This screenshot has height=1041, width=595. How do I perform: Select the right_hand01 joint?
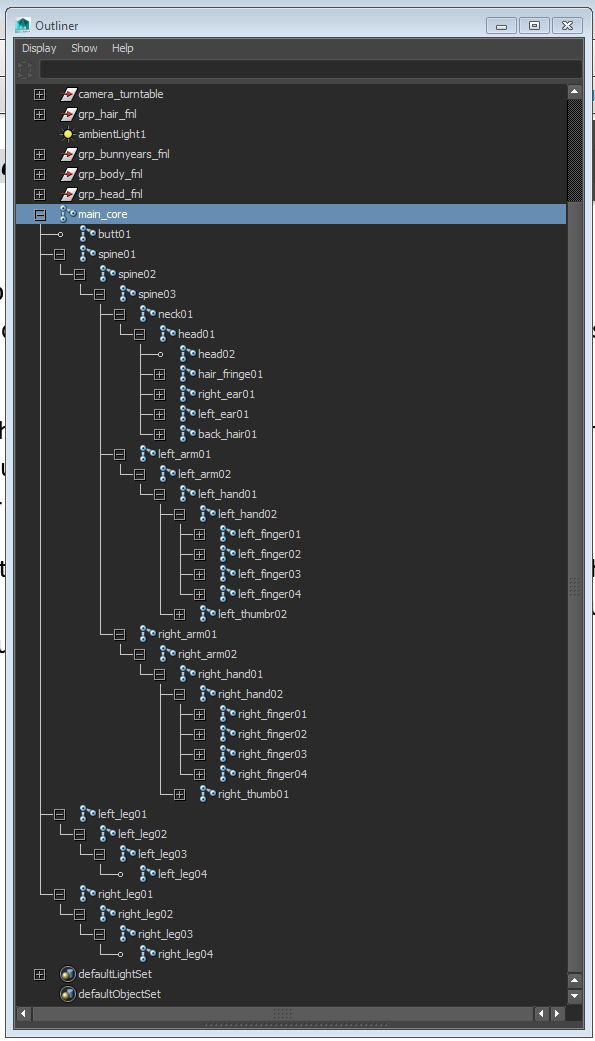pyautogui.click(x=230, y=674)
